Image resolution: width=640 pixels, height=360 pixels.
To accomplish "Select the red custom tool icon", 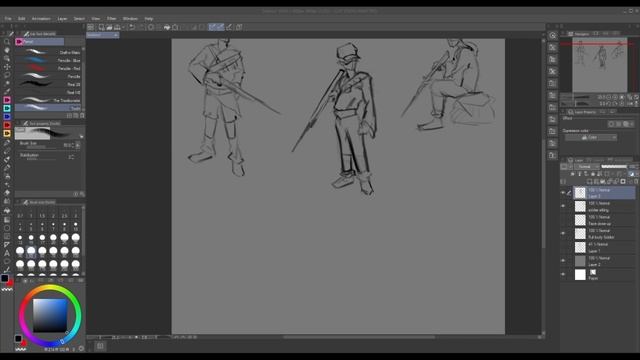I will tap(7, 125).
